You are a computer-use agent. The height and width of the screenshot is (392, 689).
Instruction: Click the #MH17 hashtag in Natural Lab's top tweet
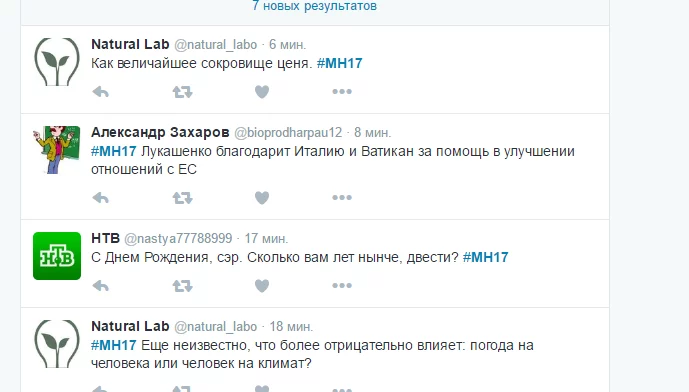340,63
